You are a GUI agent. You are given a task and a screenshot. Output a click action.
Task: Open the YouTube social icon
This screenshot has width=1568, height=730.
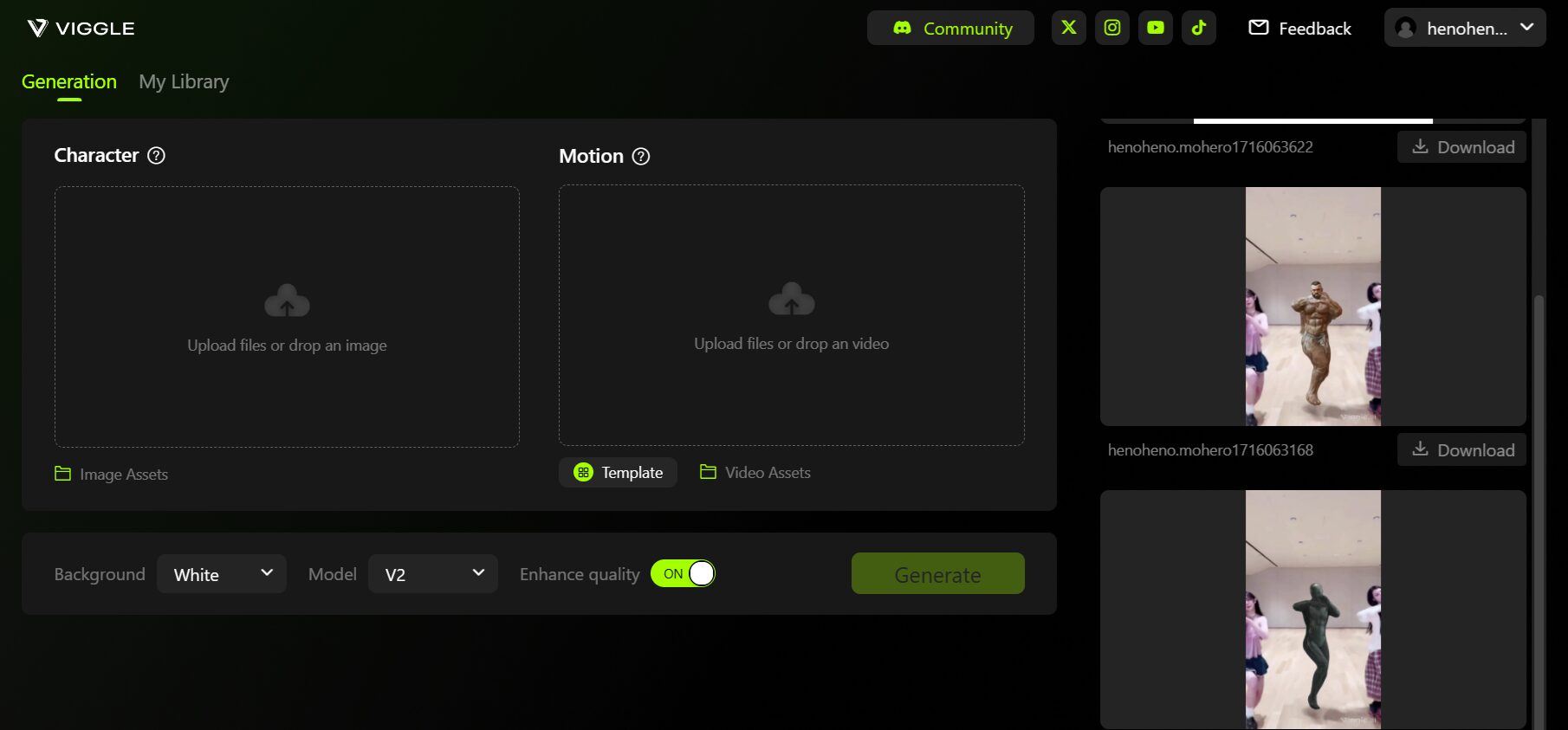pyautogui.click(x=1155, y=28)
